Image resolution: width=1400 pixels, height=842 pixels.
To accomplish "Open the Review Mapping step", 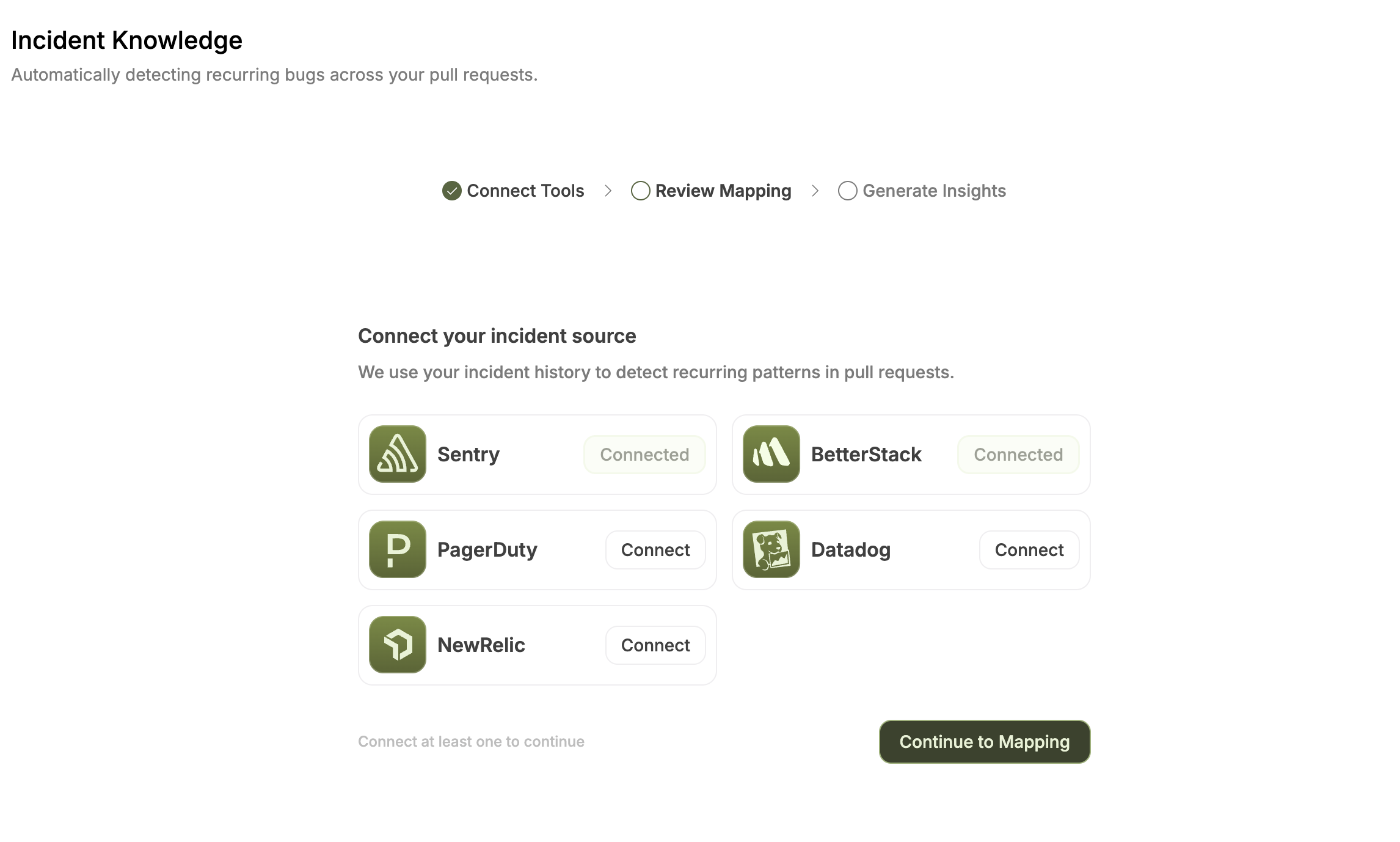I will [722, 191].
